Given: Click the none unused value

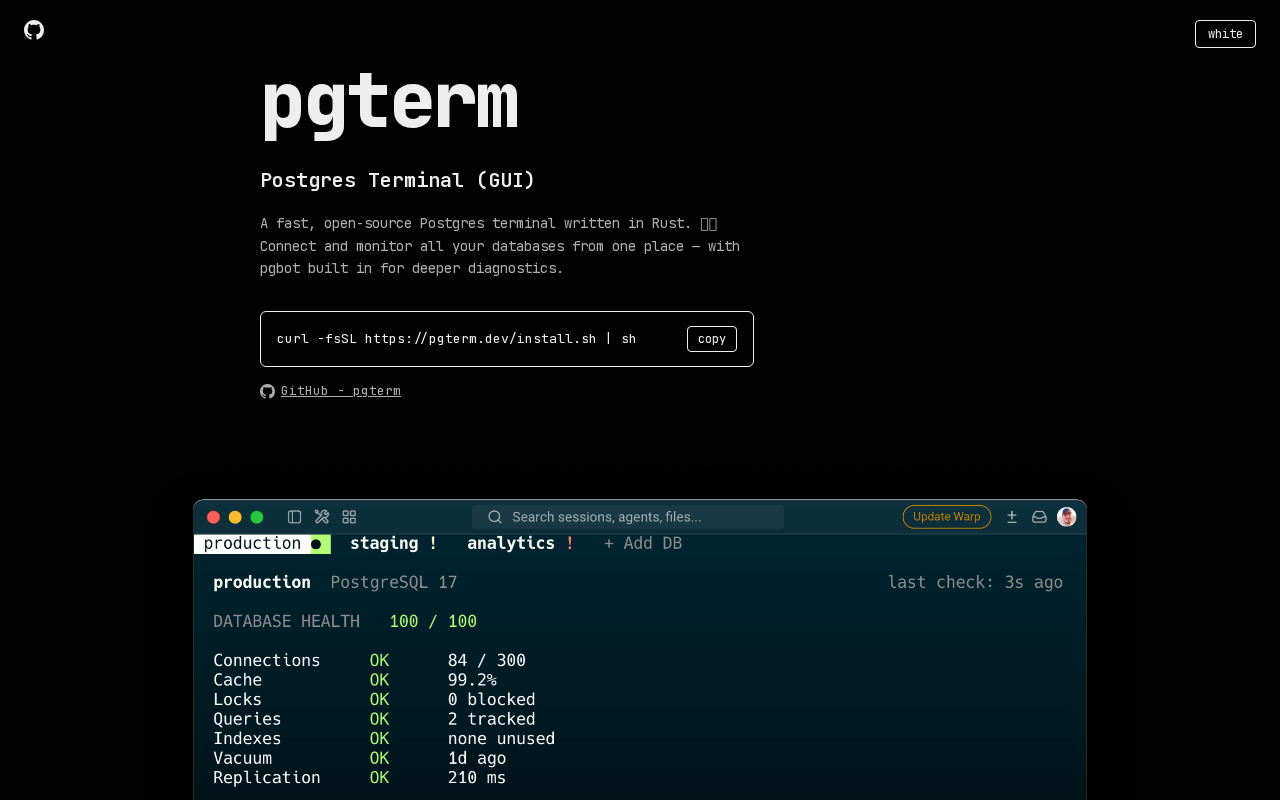Looking at the screenshot, I should click(x=501, y=739).
